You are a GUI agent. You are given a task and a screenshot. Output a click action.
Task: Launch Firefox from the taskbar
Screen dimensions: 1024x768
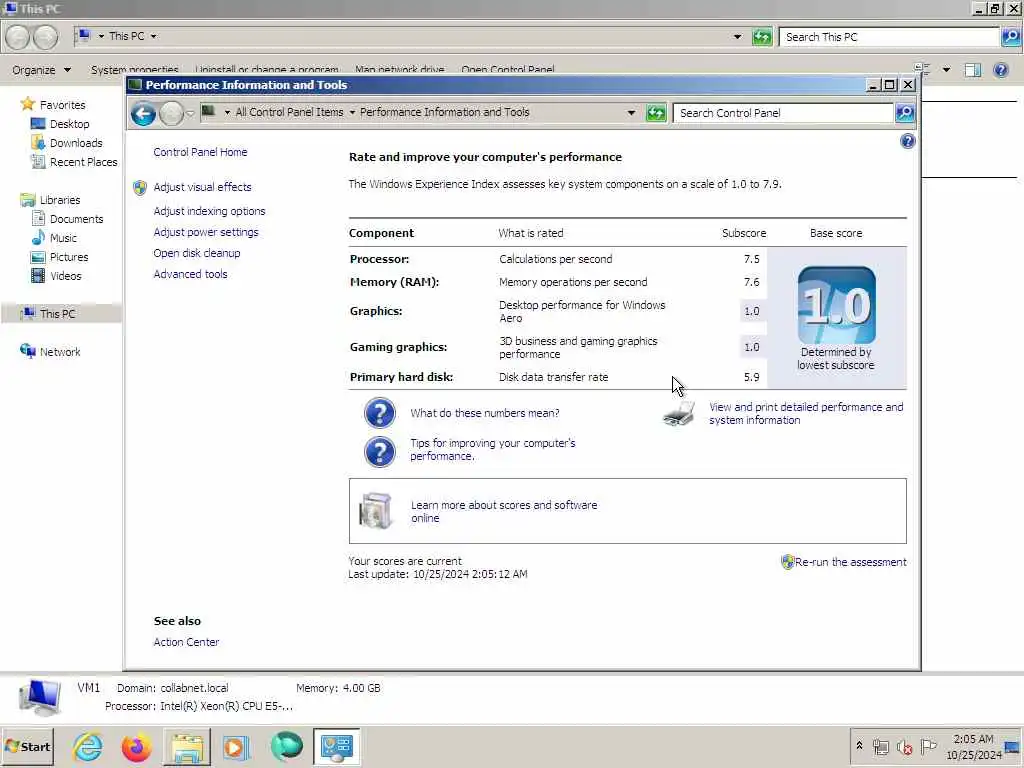tap(136, 746)
